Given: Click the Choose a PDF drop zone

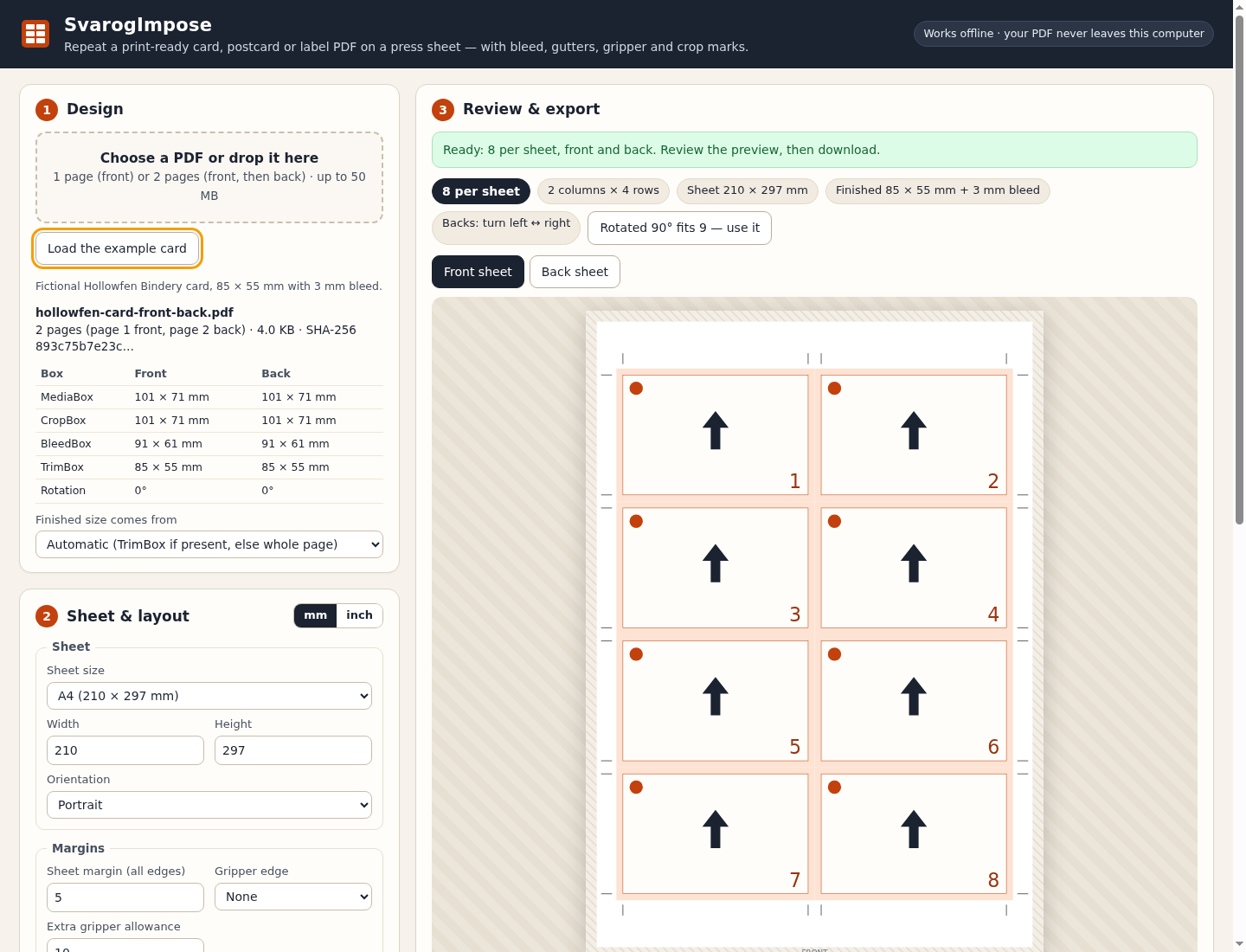Looking at the screenshot, I should pyautogui.click(x=209, y=177).
